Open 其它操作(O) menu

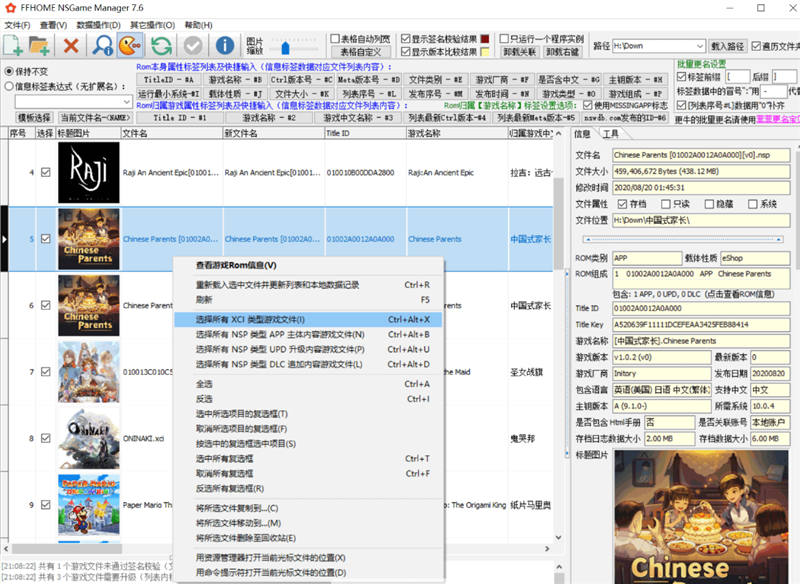[x=153, y=25]
